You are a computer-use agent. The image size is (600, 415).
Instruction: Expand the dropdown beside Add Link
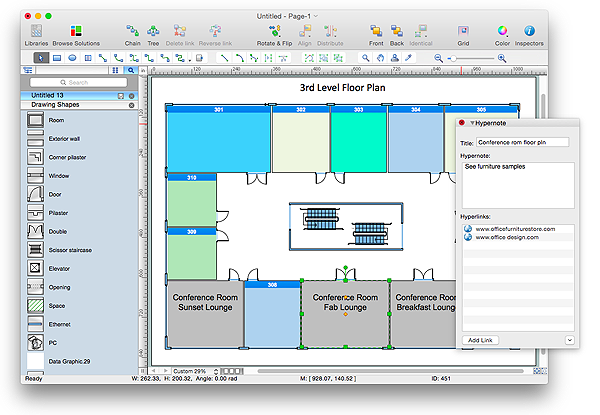point(569,340)
